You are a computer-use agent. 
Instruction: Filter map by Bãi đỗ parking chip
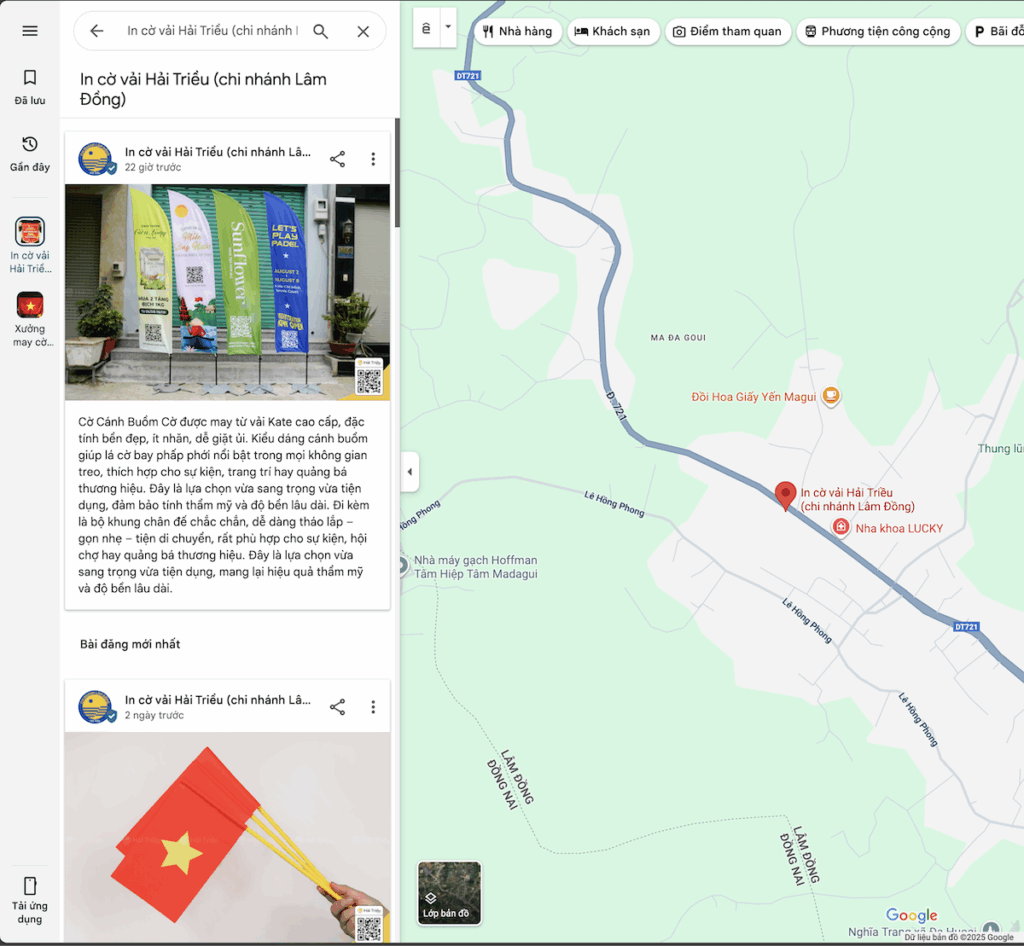[996, 31]
